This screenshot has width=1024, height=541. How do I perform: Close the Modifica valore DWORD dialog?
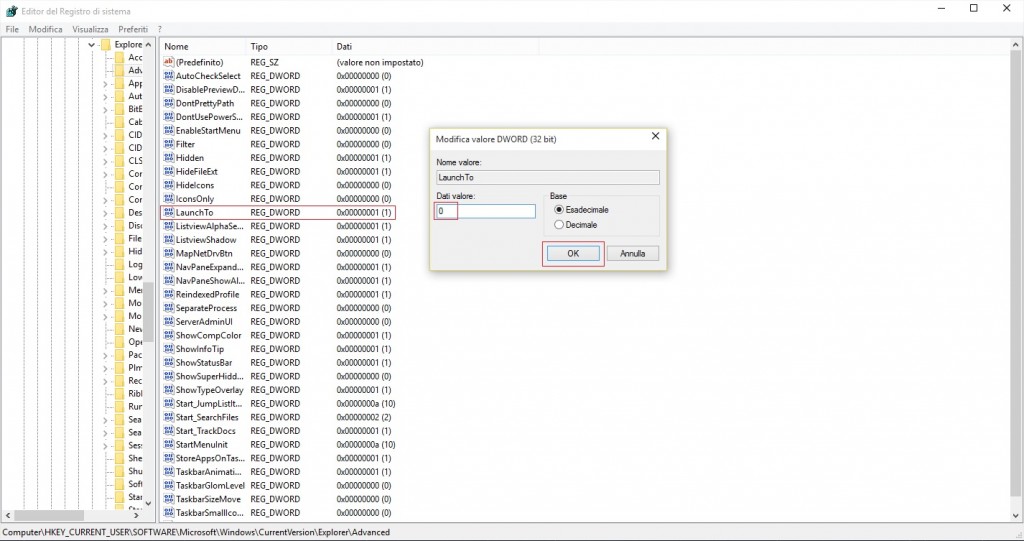click(x=655, y=137)
